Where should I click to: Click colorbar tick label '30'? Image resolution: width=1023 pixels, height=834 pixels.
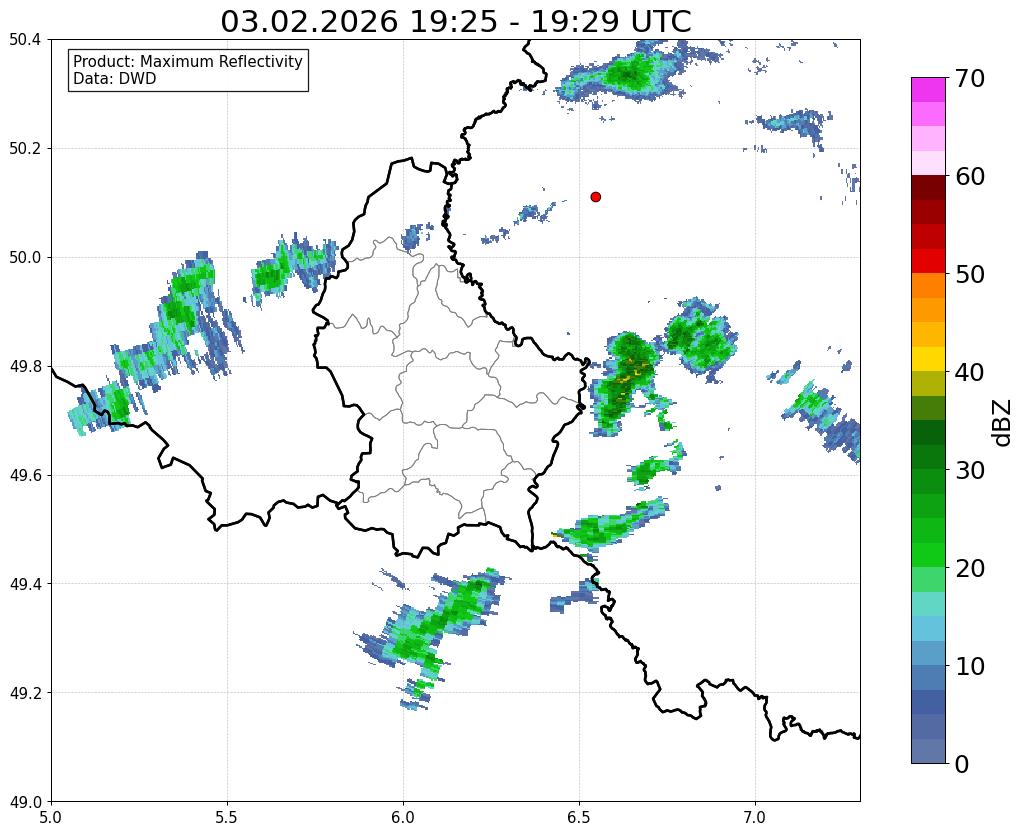point(970,470)
